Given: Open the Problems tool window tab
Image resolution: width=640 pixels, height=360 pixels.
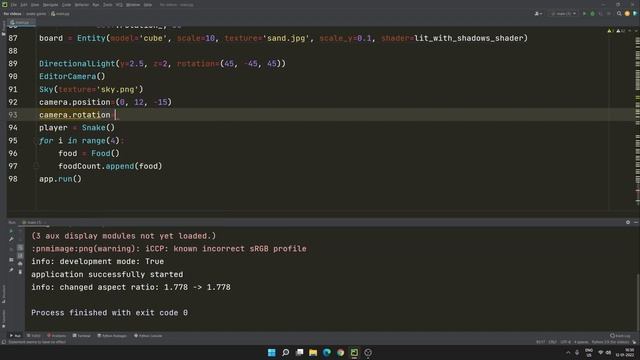Looking at the screenshot, I should tap(57, 336).
